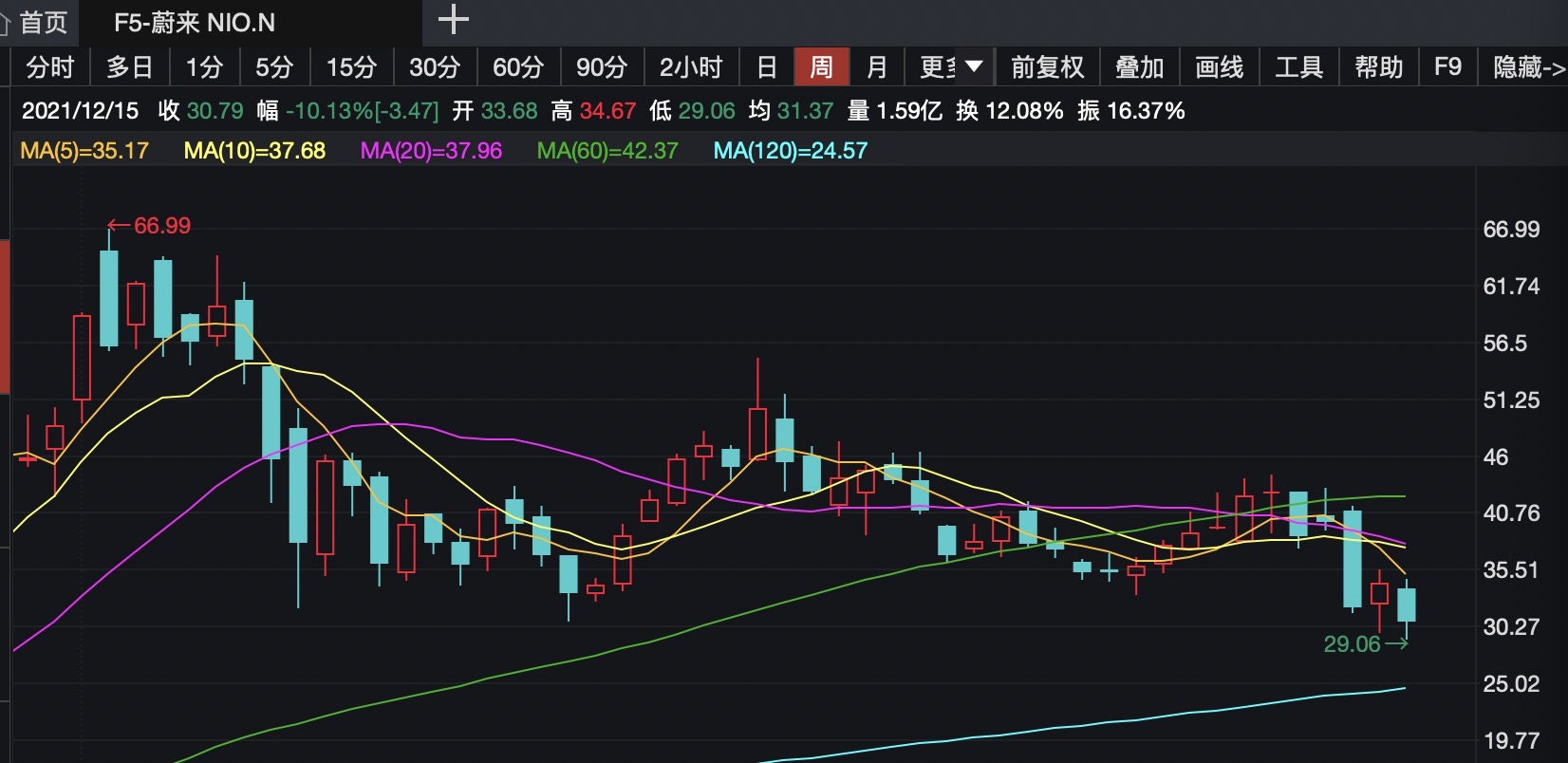Click the turnover rate 12.08%
Viewport: 1568px width, 763px height.
pyautogui.click(x=1024, y=111)
